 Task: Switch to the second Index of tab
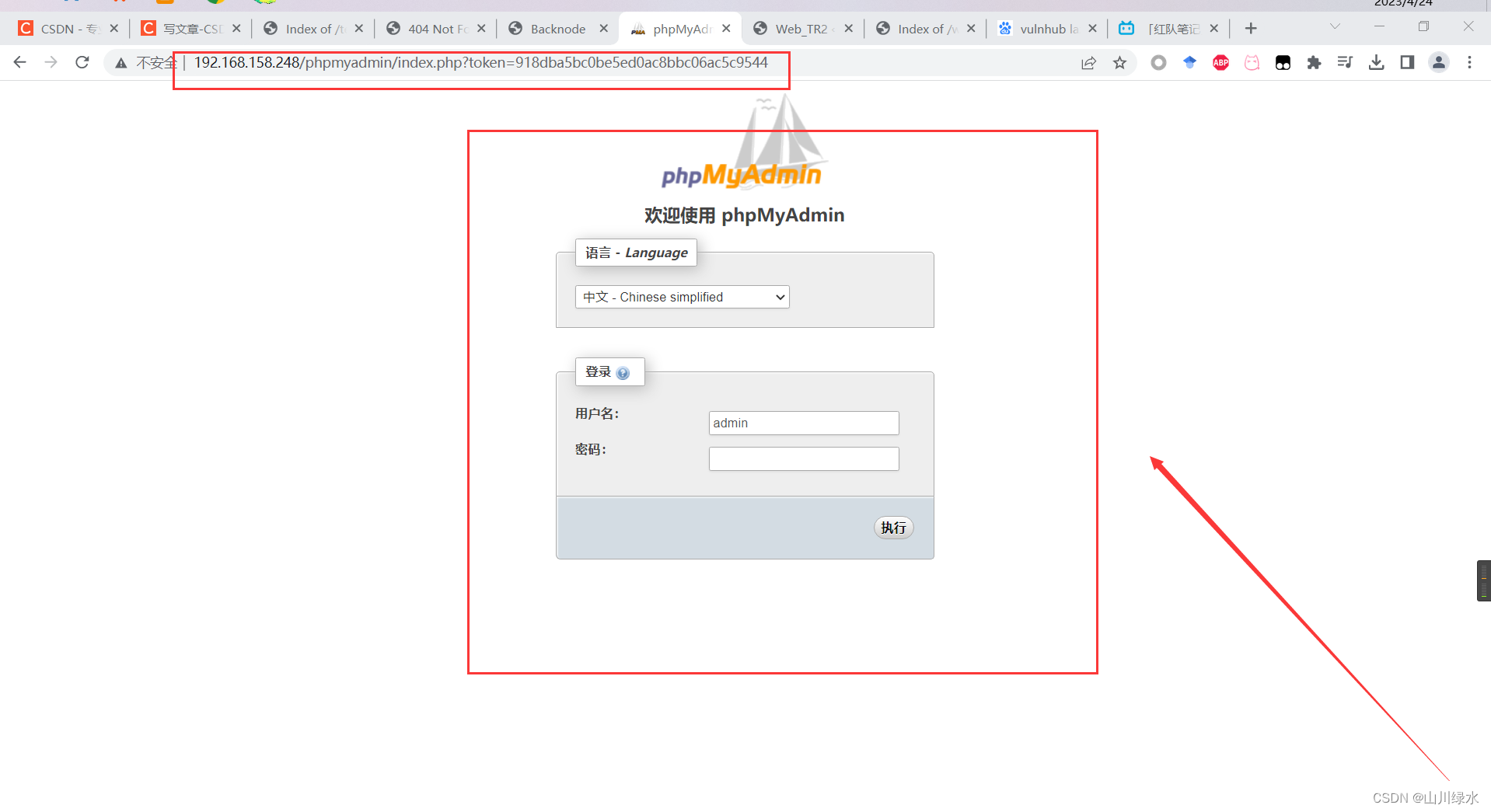click(x=925, y=29)
